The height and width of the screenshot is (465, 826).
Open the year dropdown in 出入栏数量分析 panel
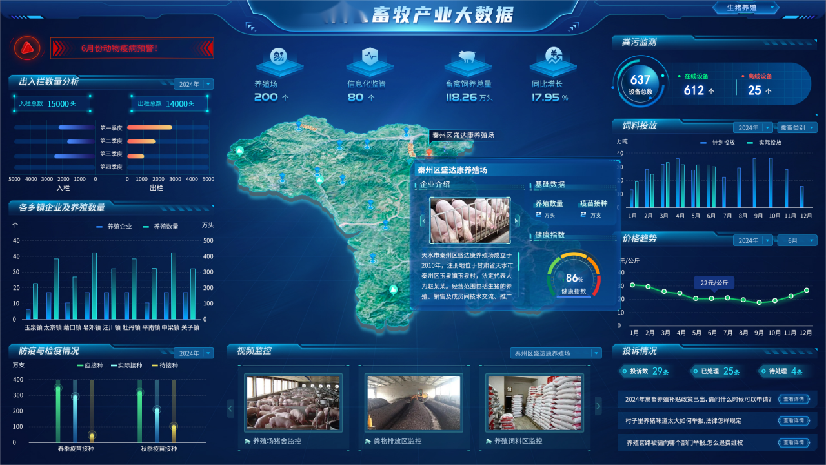click(193, 84)
